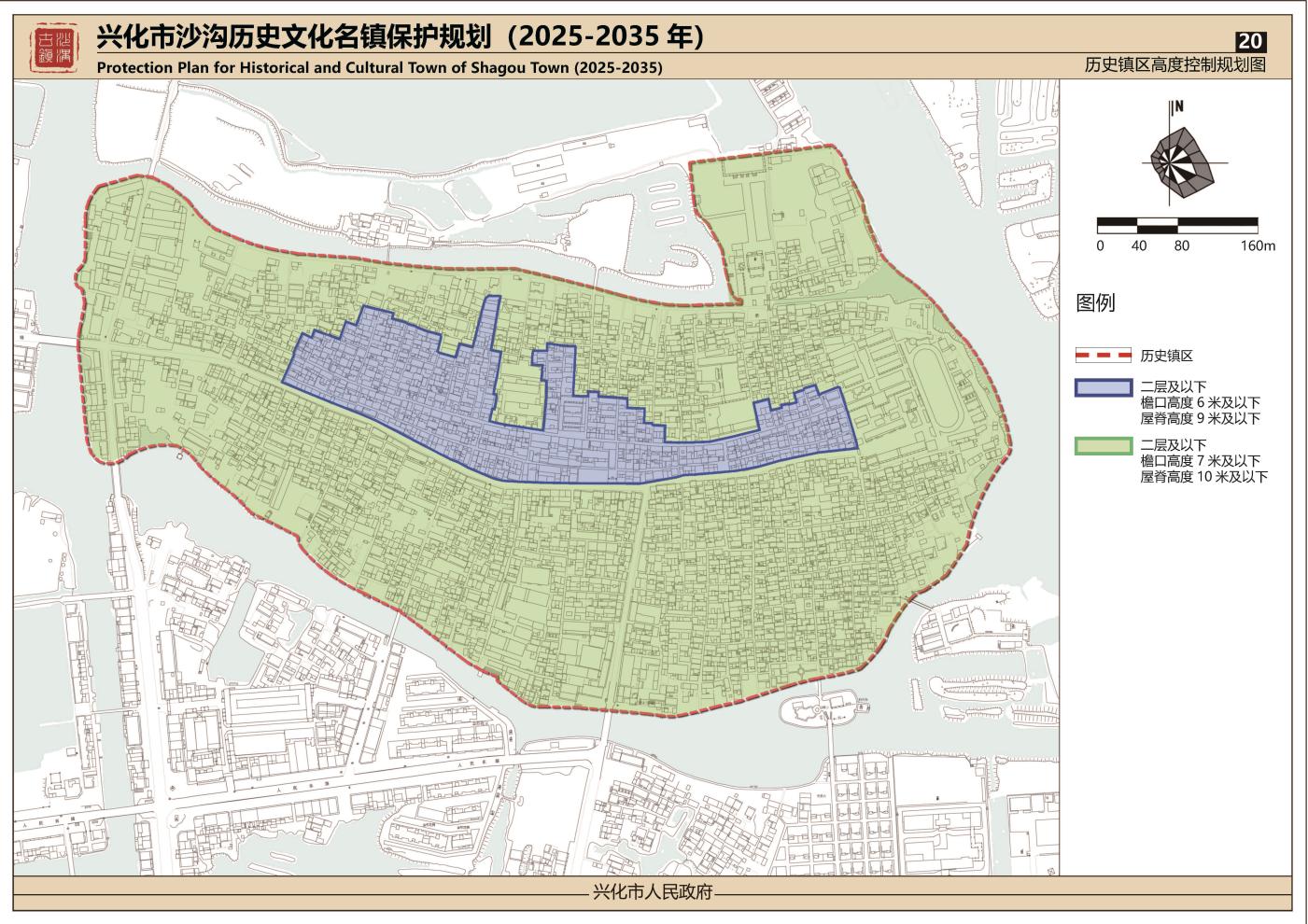Click the letter N above the compass
The width and height of the screenshot is (1308, 924).
click(1179, 106)
